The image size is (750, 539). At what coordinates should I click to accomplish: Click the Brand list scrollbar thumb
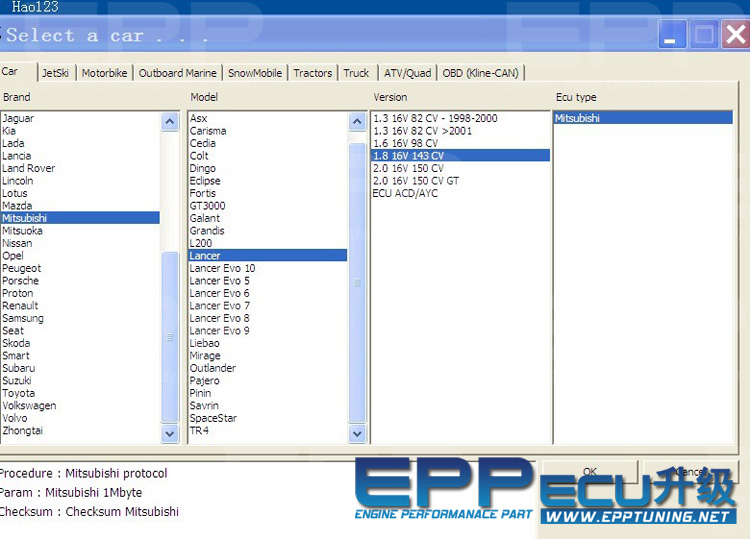pos(170,337)
